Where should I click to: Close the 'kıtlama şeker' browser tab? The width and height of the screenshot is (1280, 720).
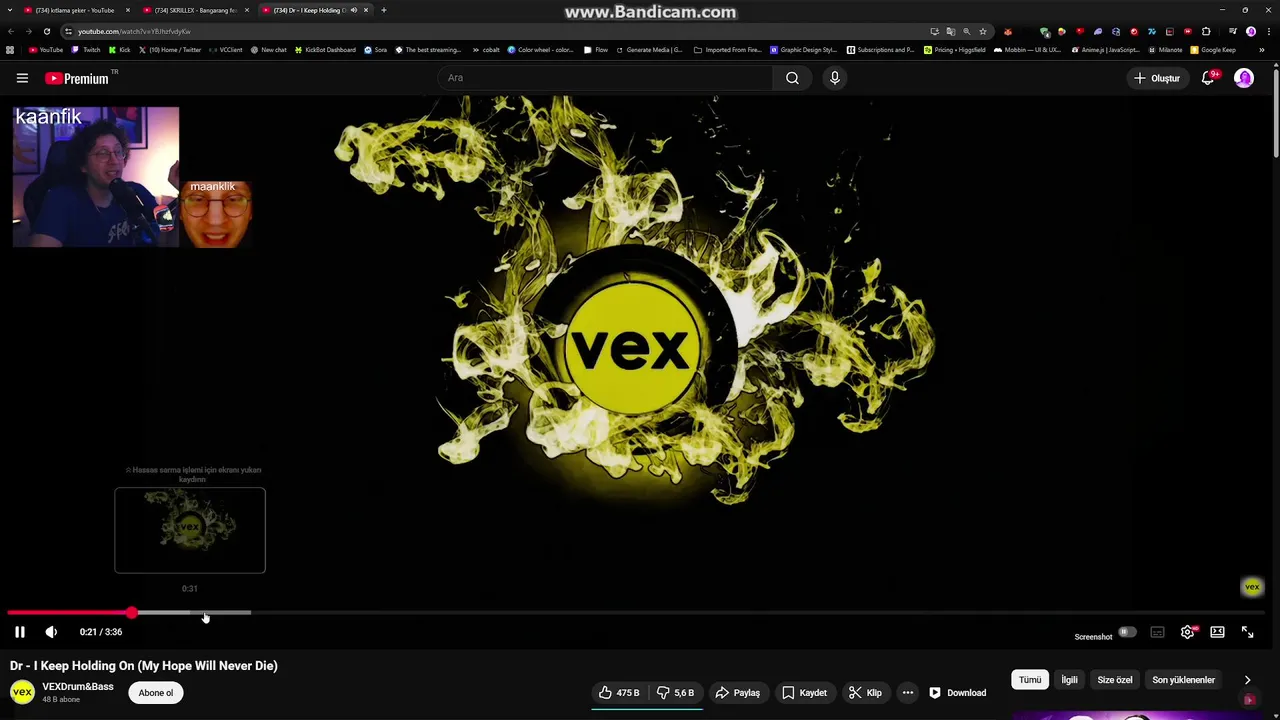click(128, 10)
